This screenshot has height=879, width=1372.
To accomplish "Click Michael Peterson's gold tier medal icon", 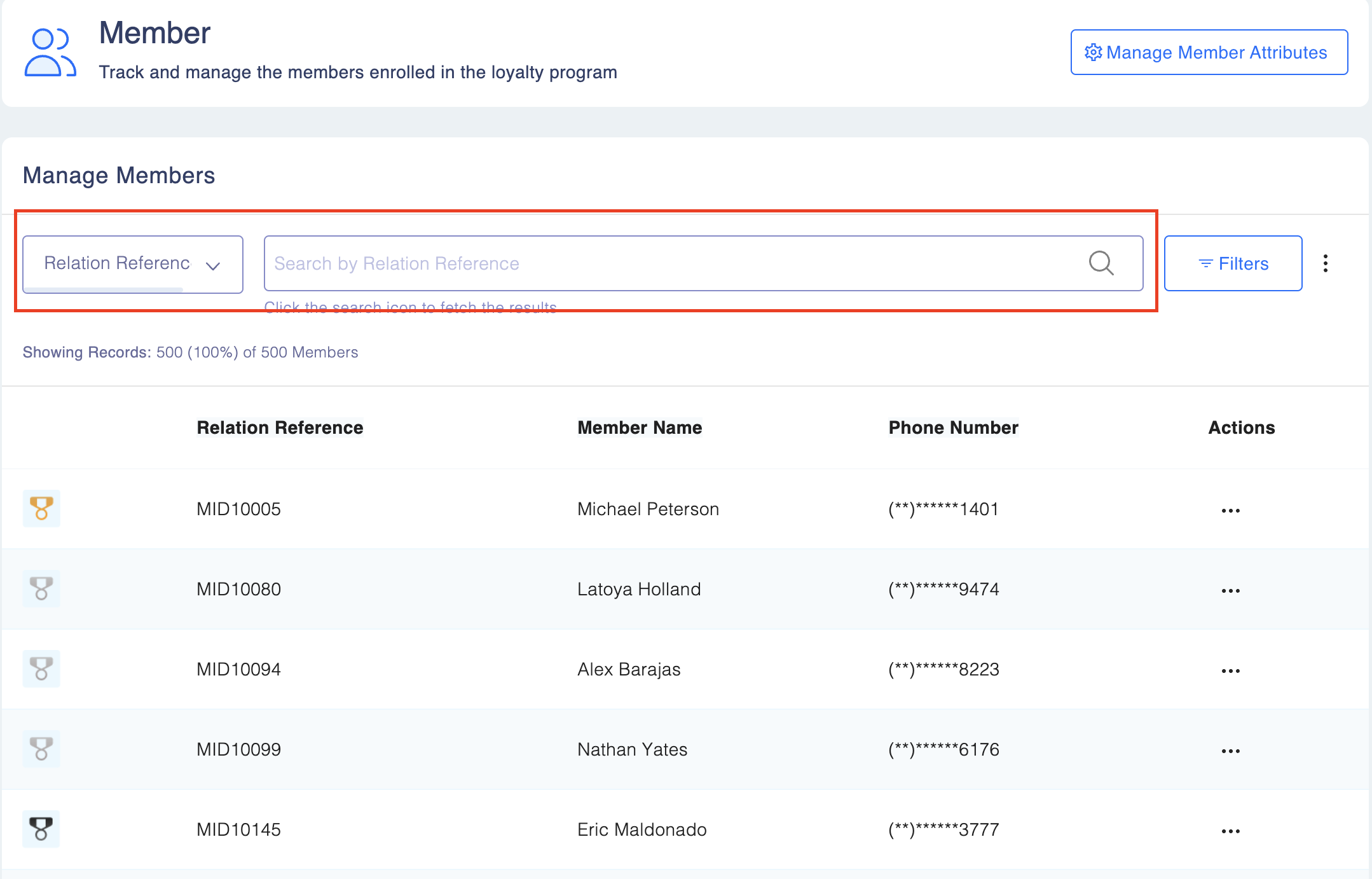I will click(x=41, y=508).
